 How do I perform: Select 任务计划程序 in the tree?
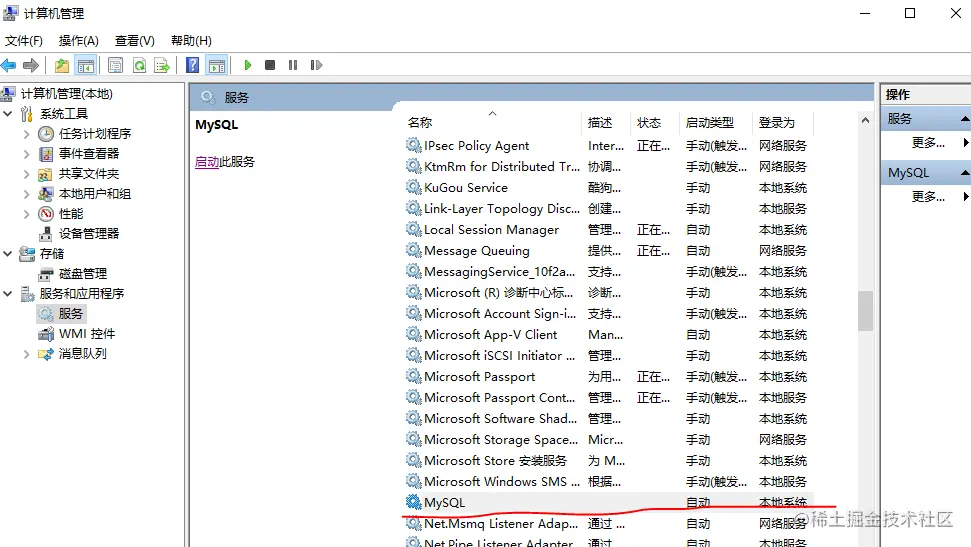pos(95,134)
